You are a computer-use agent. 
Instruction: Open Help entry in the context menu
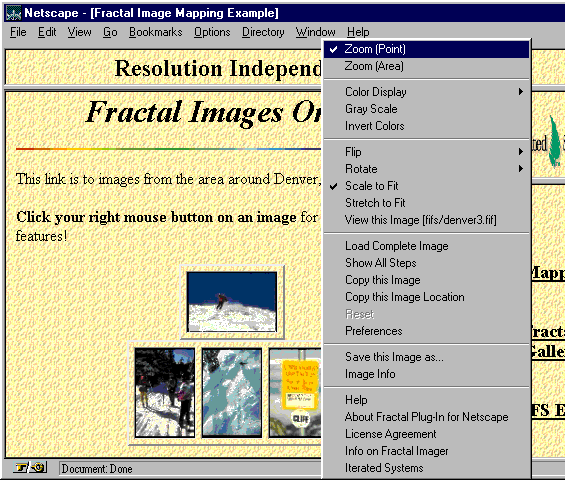click(x=427, y=400)
